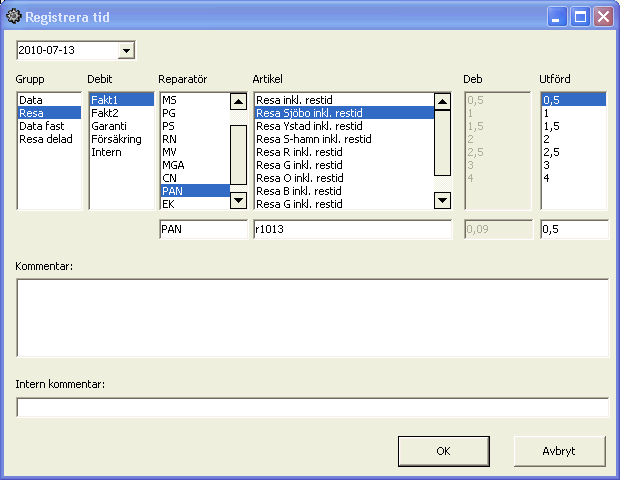Choose 'Garanti' in Debit list

[109, 126]
